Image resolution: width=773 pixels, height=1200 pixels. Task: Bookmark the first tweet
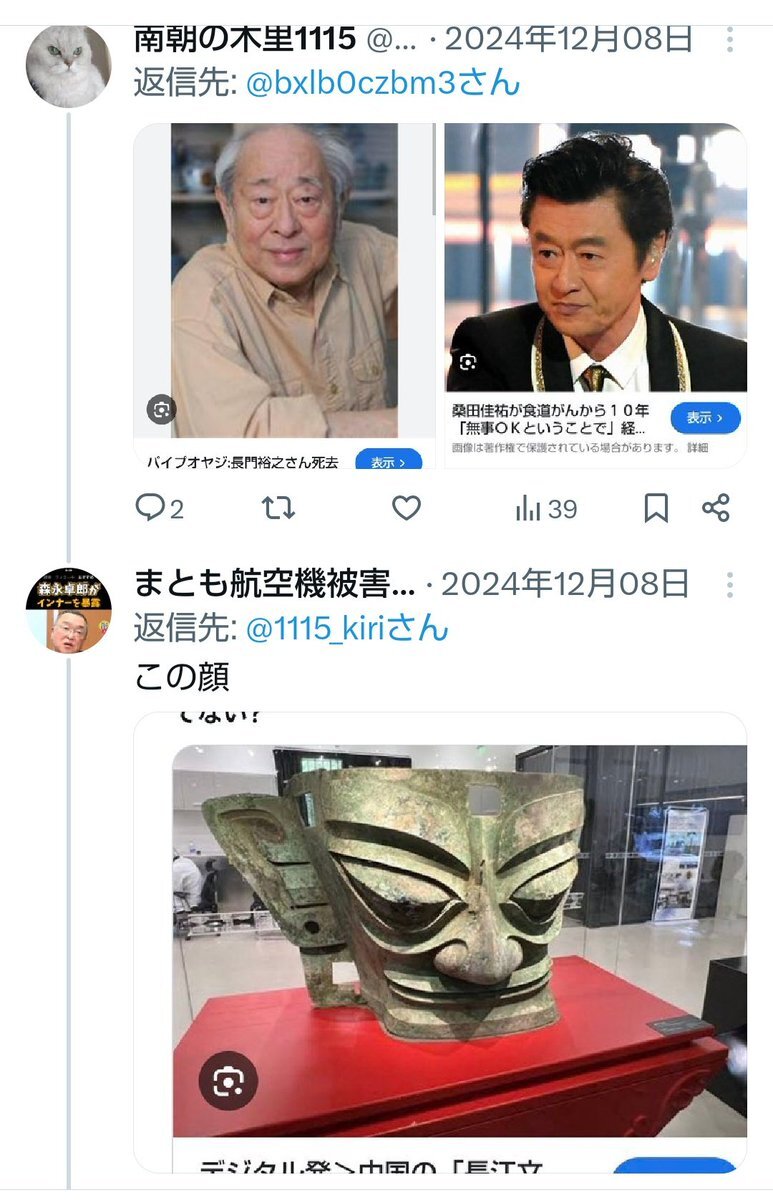pyautogui.click(x=656, y=508)
